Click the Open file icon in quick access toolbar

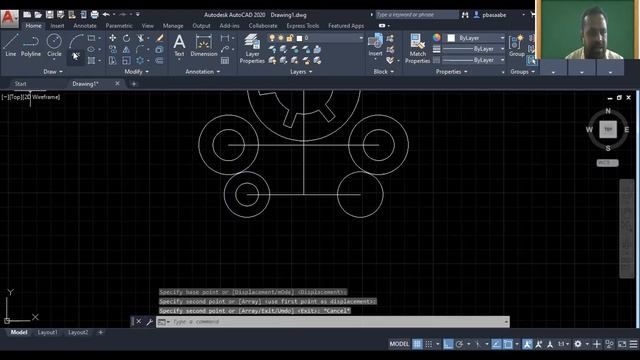38,15
